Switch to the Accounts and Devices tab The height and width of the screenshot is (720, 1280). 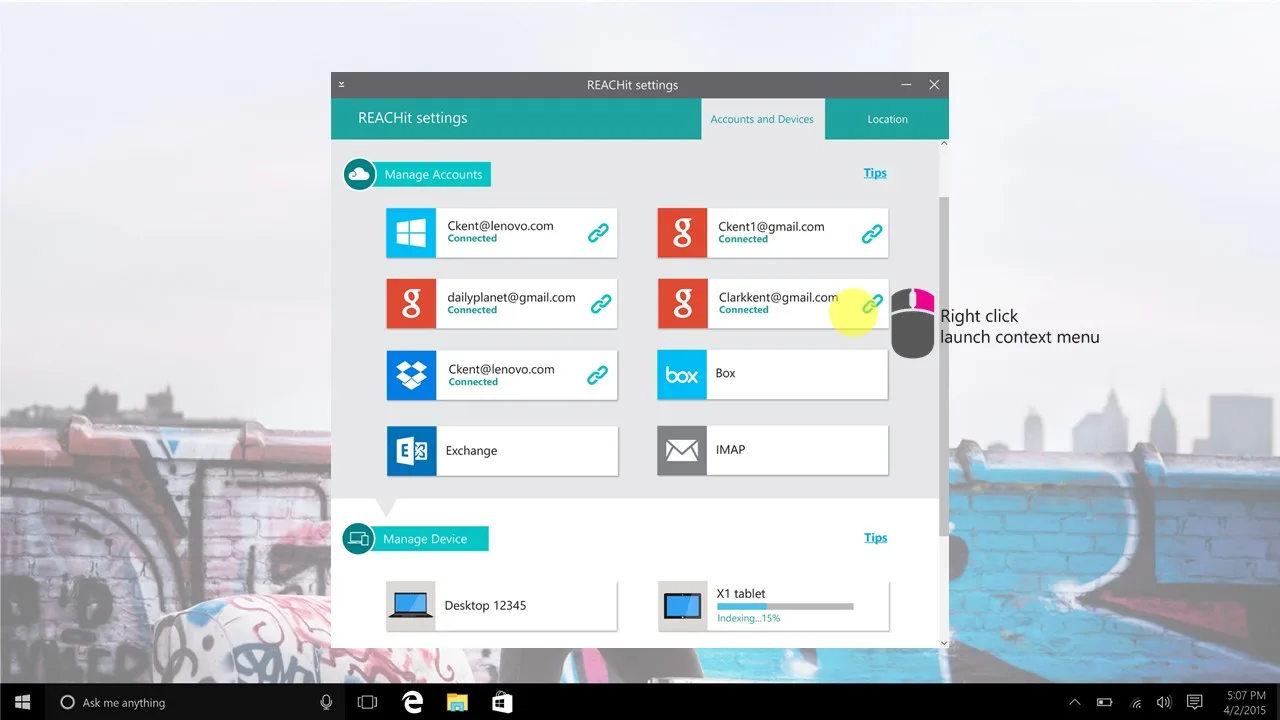pyautogui.click(x=762, y=119)
